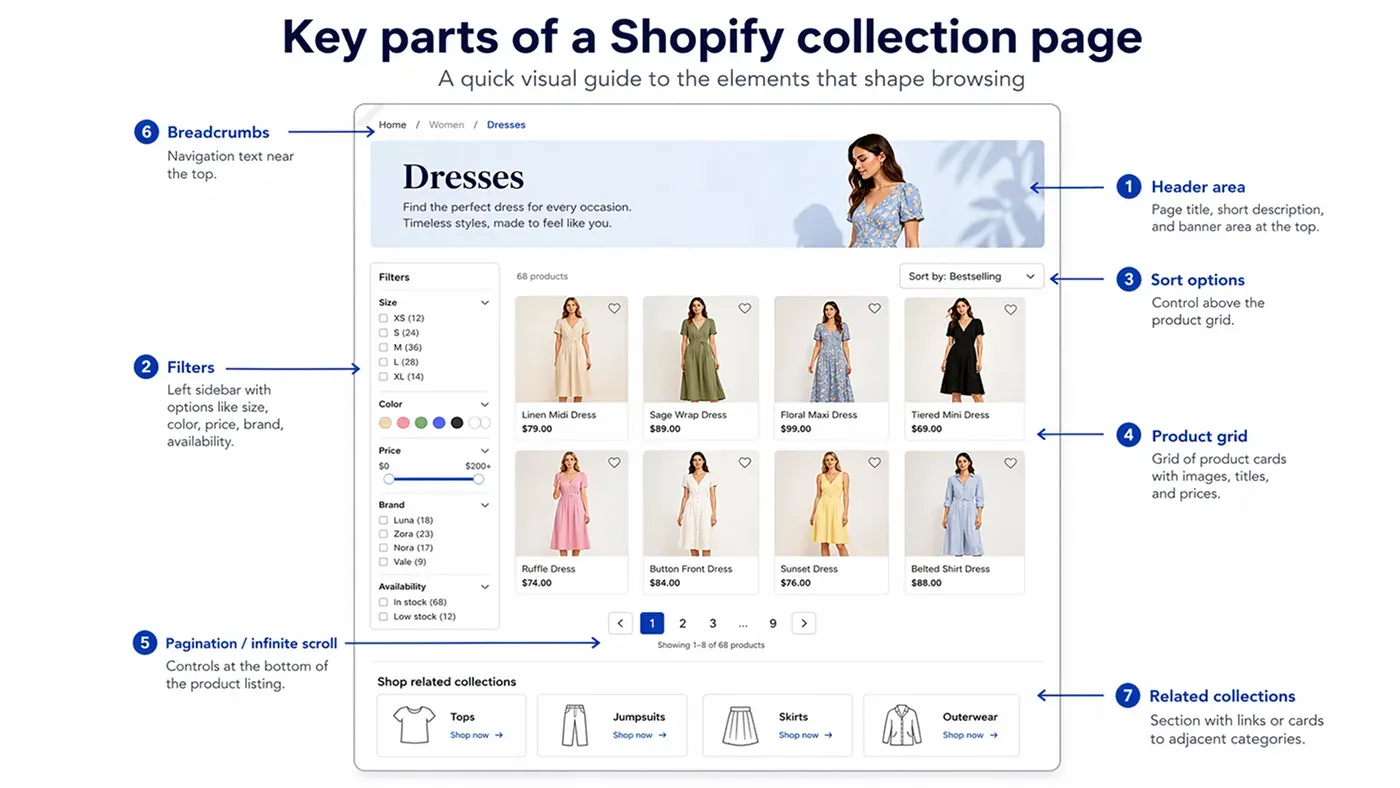Collapse the Availability filter section
The image size is (1400, 788).
pyautogui.click(x=485, y=586)
